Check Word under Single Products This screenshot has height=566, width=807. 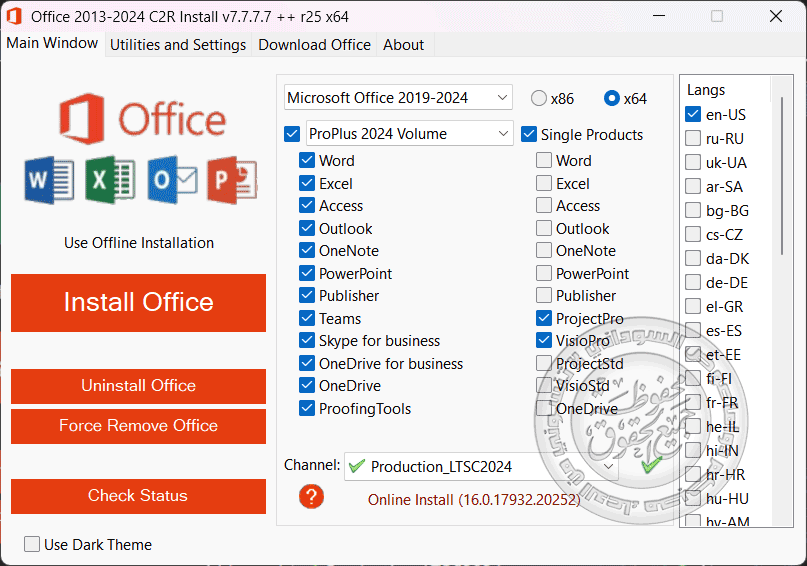pyautogui.click(x=544, y=160)
